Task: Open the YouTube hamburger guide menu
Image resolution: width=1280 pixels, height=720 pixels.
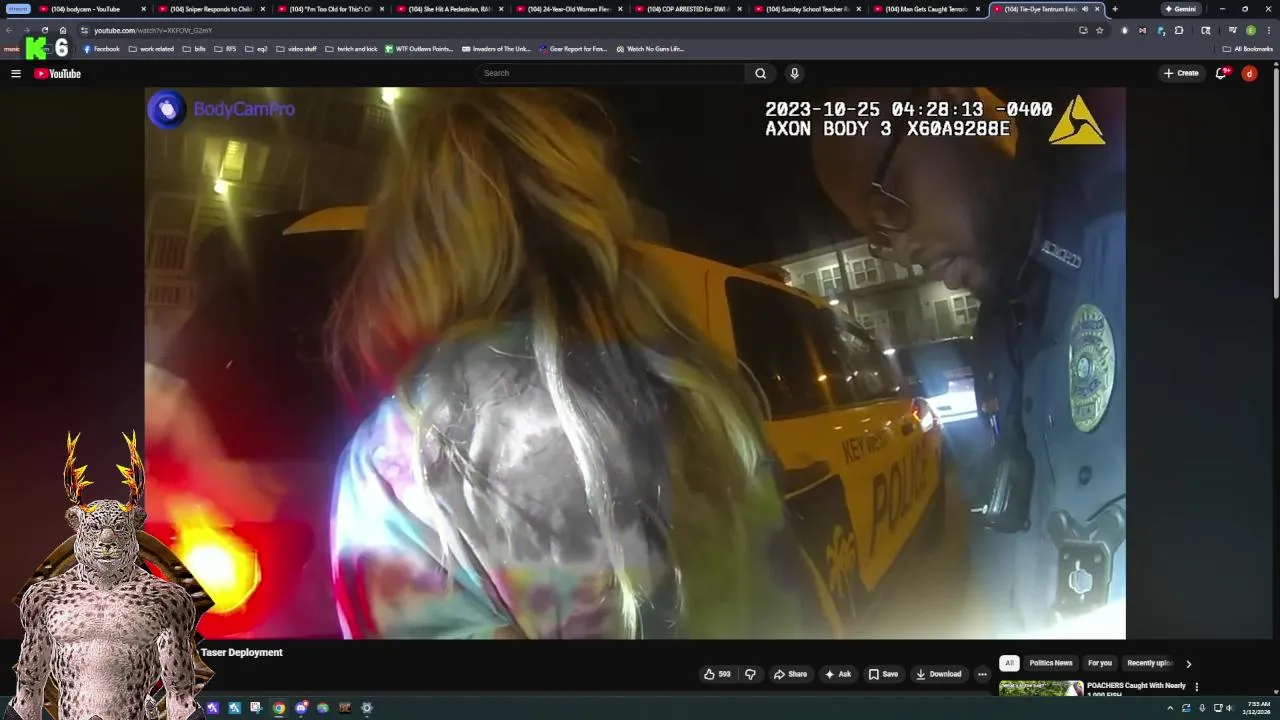Action: (x=16, y=73)
